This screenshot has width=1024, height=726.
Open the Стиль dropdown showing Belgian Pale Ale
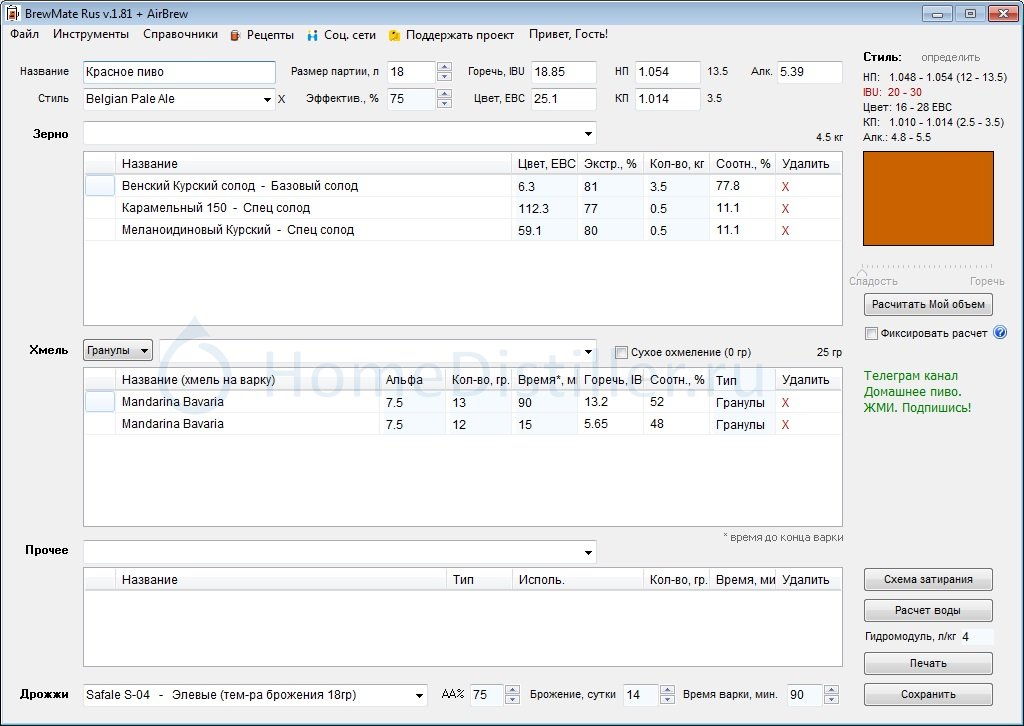pos(267,99)
